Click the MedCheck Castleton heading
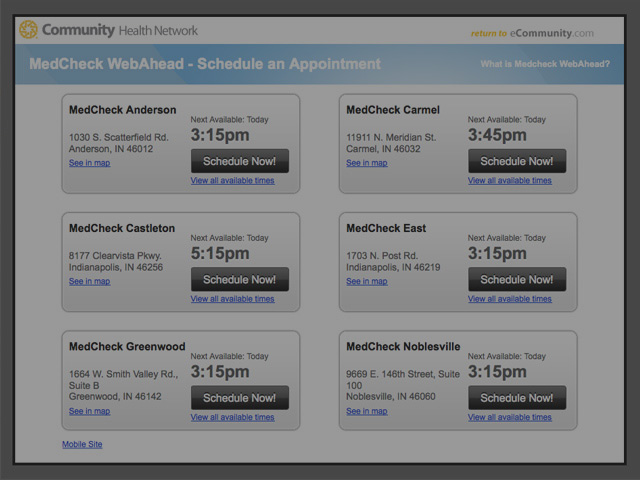Image resolution: width=640 pixels, height=480 pixels. click(x=122, y=228)
